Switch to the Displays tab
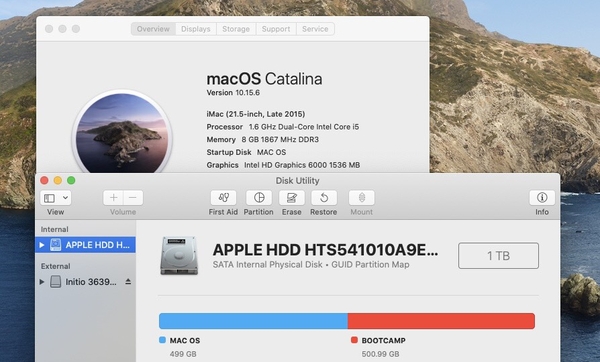The width and height of the screenshot is (600, 362). (196, 29)
